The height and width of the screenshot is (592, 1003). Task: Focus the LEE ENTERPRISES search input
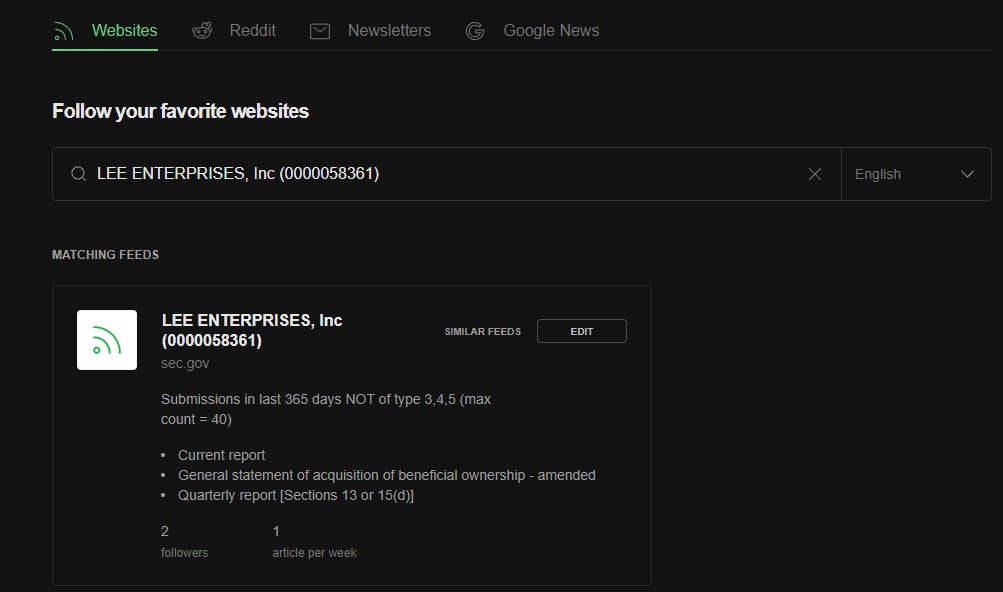446,173
